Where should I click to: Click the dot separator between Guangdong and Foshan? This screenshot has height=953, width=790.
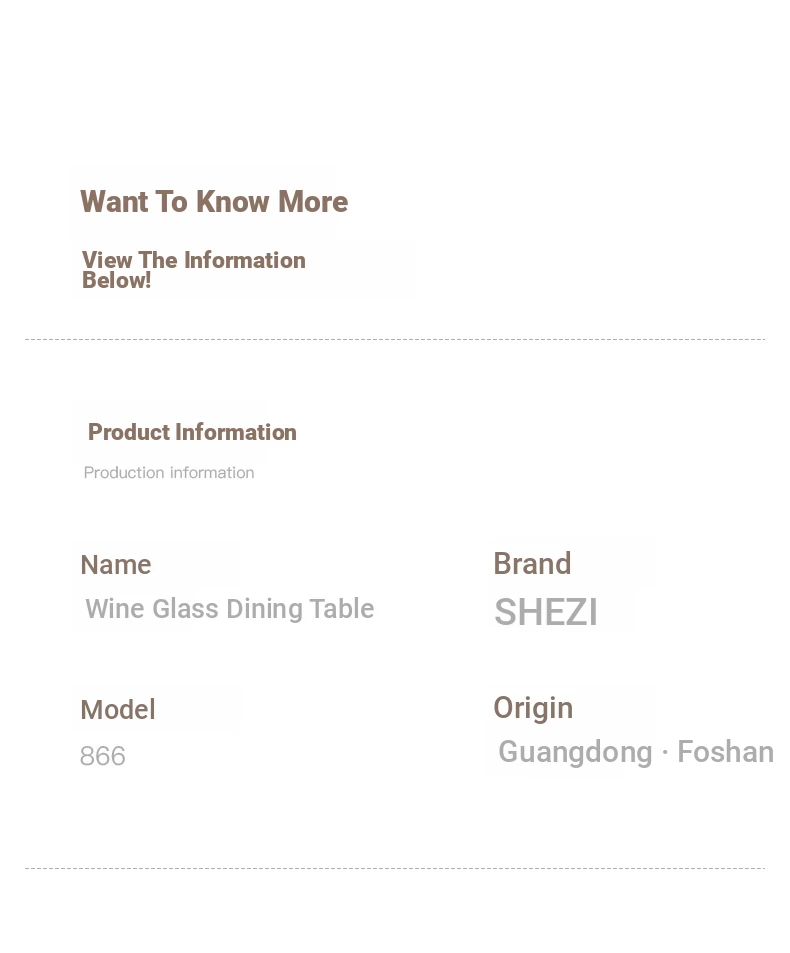coord(665,752)
